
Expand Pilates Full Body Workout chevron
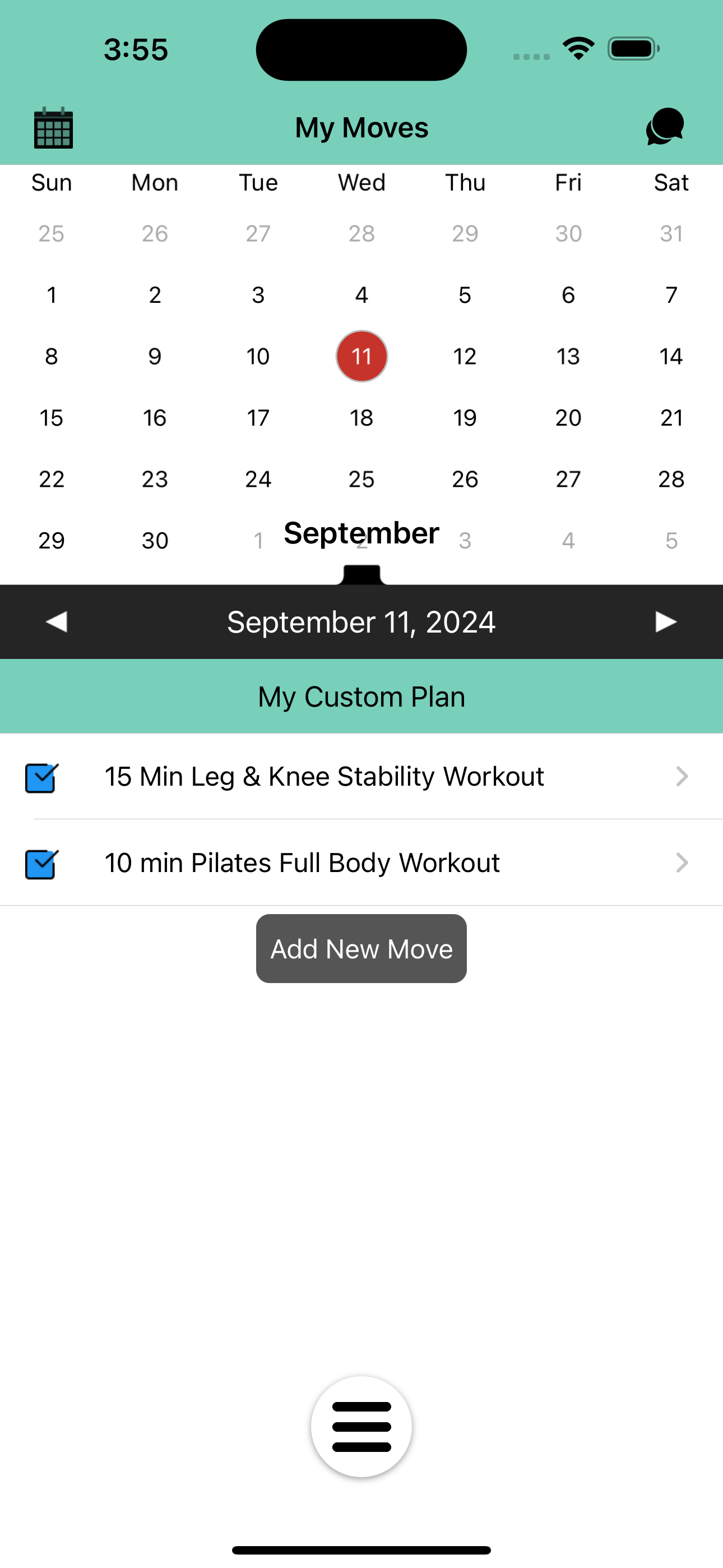682,863
